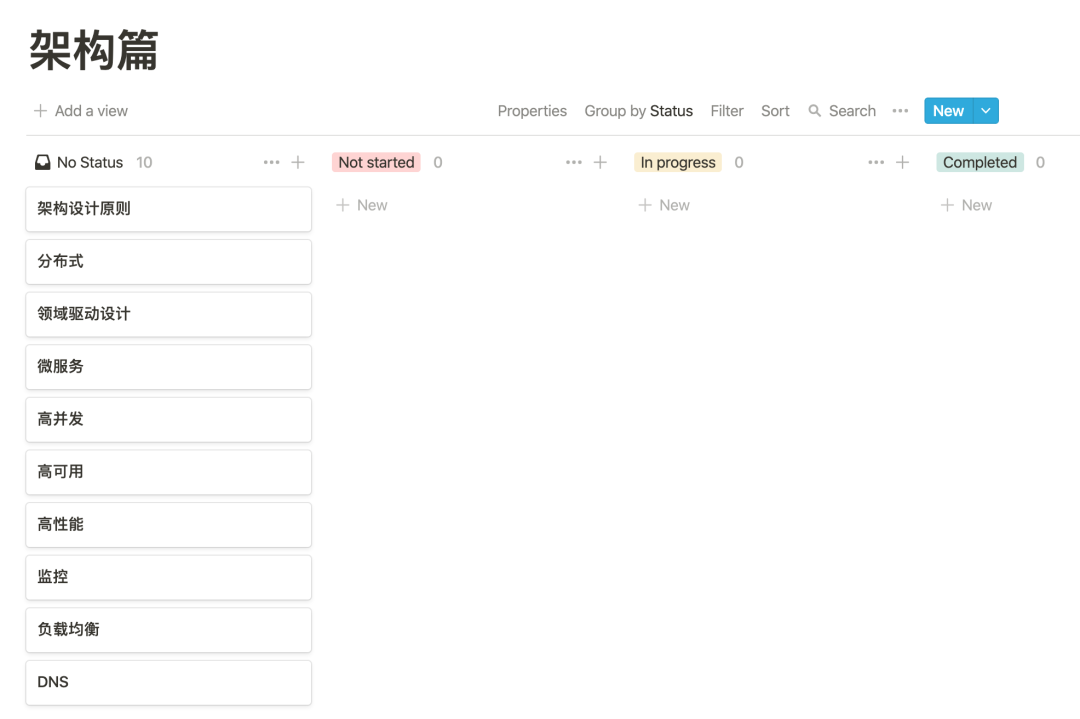Expand the New button dropdown arrow
Screen dimensions: 1080x719
coord(986,111)
